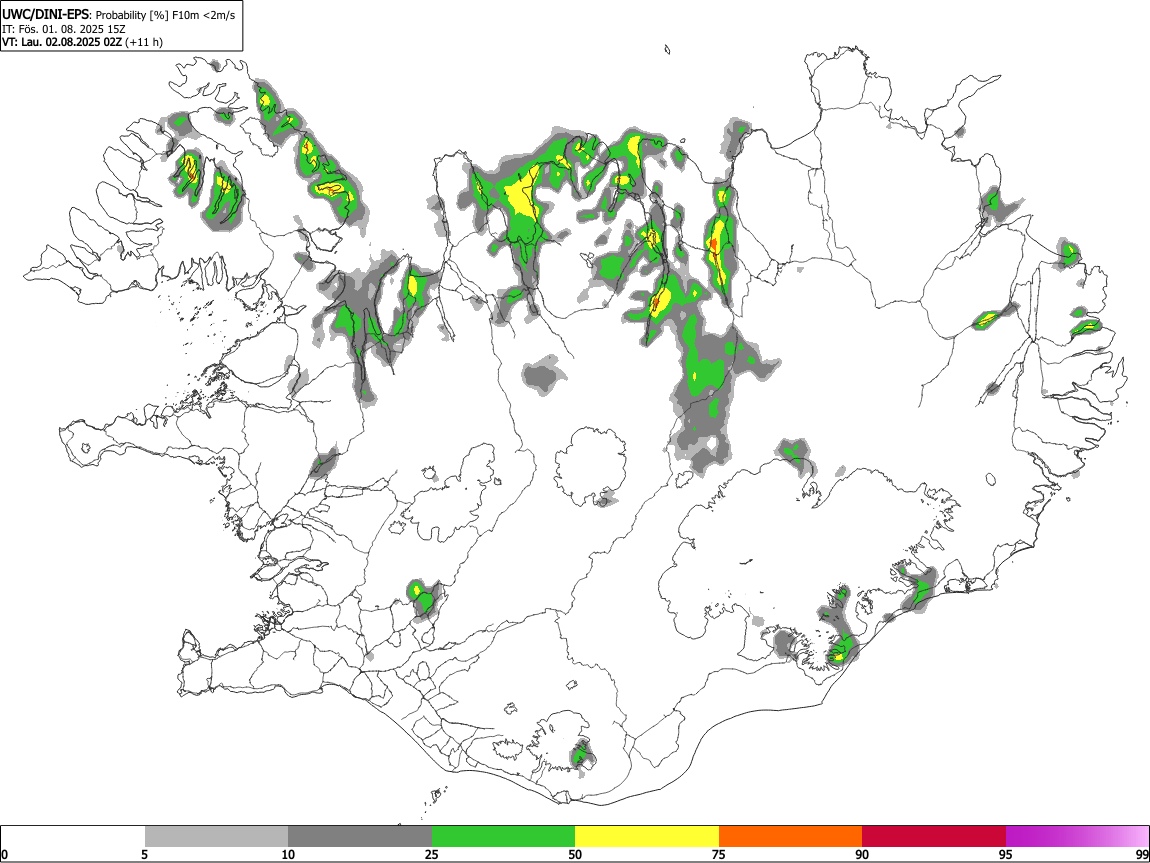1150x863 pixels.
Task: Click the legend tick label '90'
Action: [862, 854]
